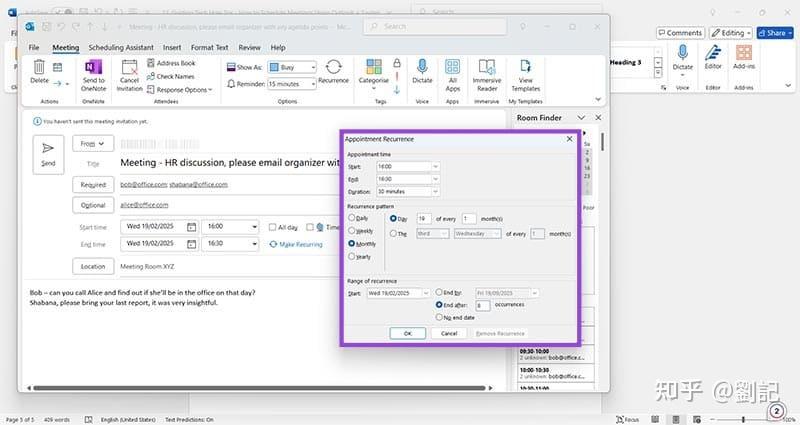Click the Make Recurring link
The image size is (800, 425).
296,244
